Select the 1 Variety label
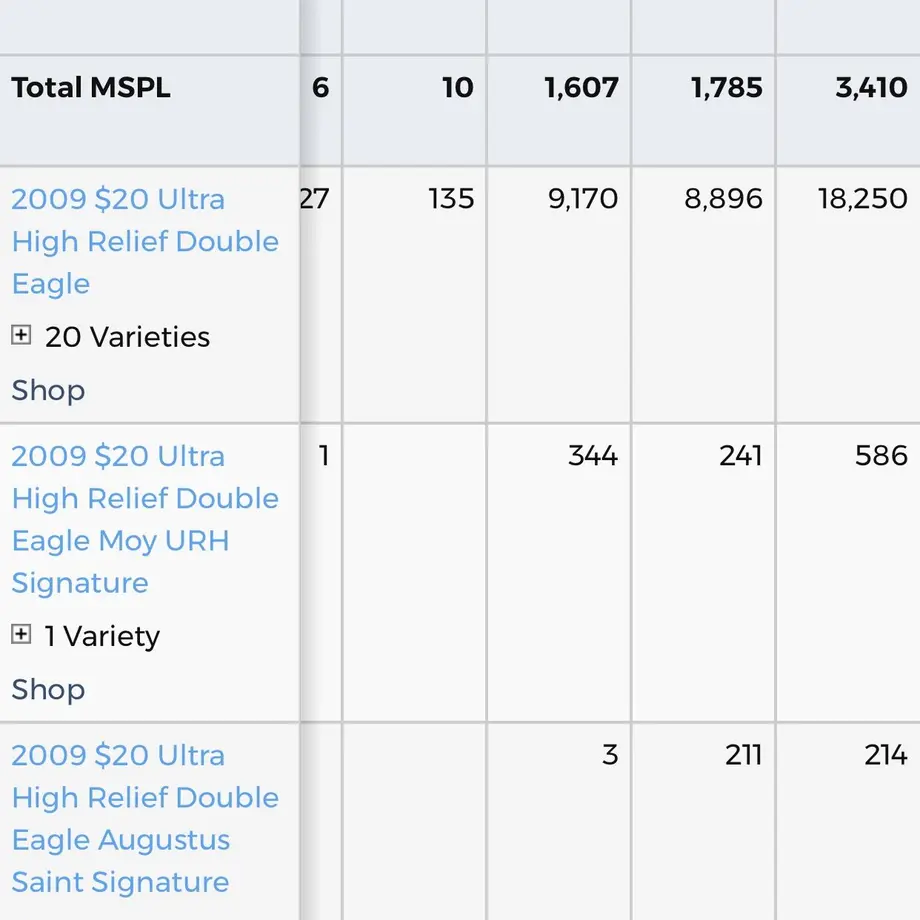Screen dimensions: 920x920 [102, 637]
